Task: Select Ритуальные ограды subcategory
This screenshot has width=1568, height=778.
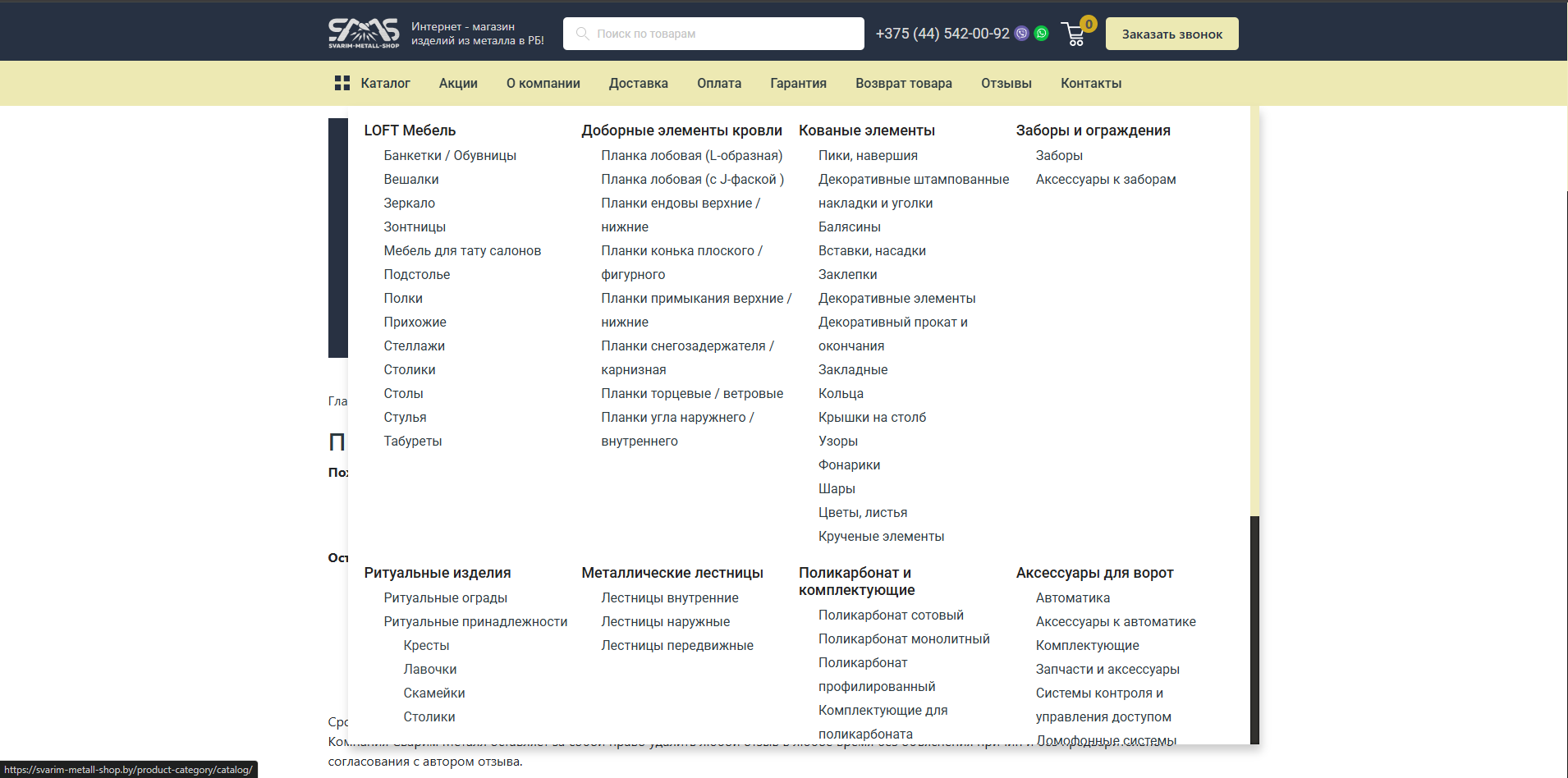Action: pyautogui.click(x=446, y=597)
